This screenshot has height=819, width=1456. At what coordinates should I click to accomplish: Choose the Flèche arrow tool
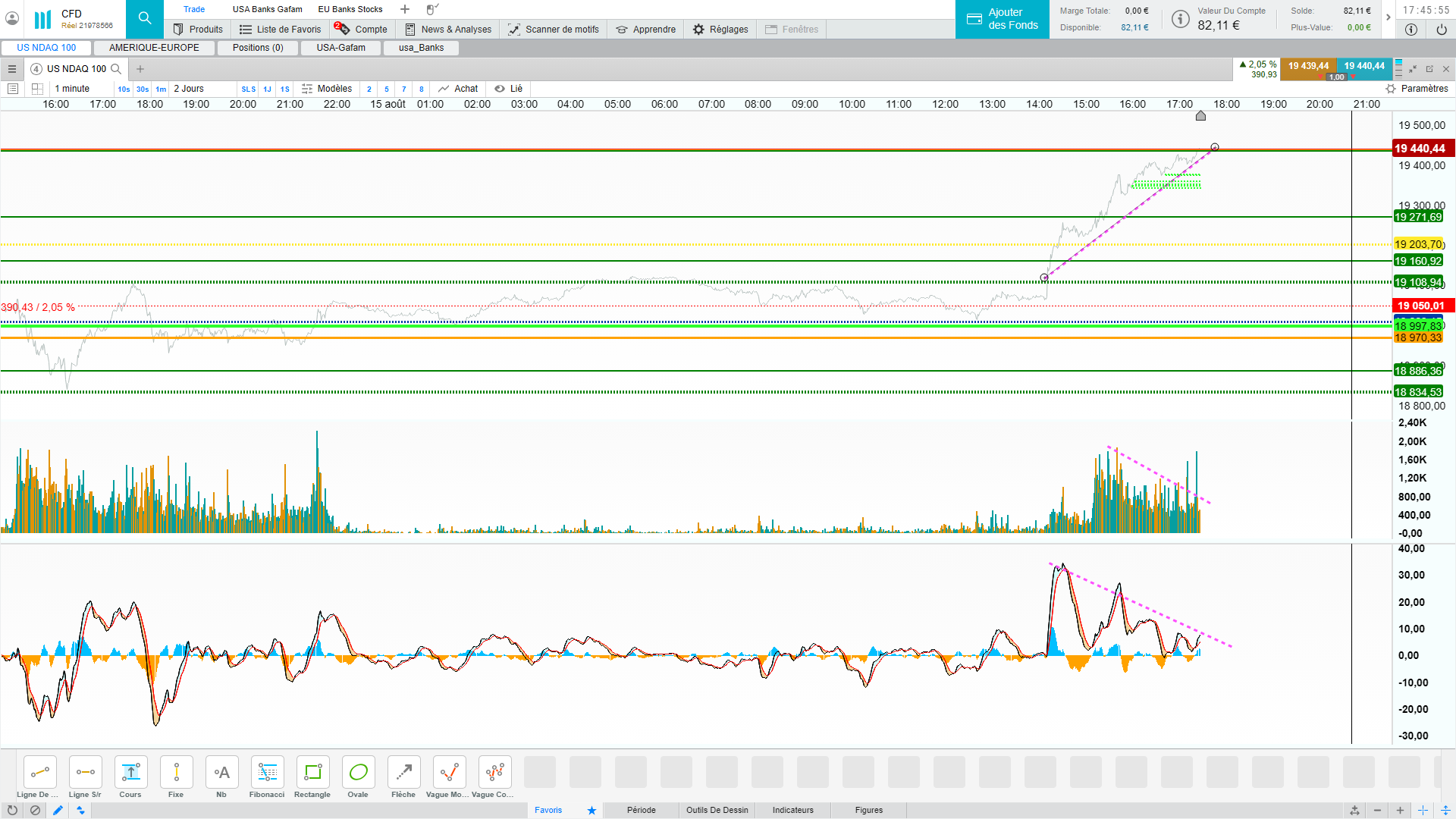403,773
